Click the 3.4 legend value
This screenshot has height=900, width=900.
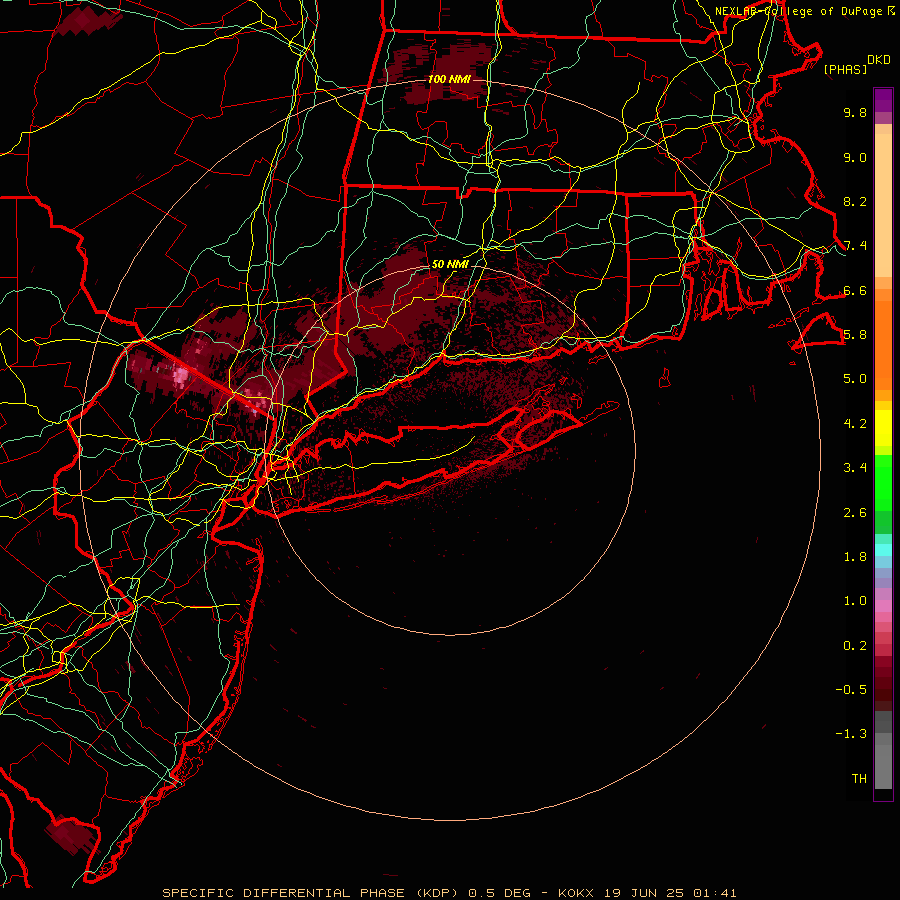coord(855,468)
